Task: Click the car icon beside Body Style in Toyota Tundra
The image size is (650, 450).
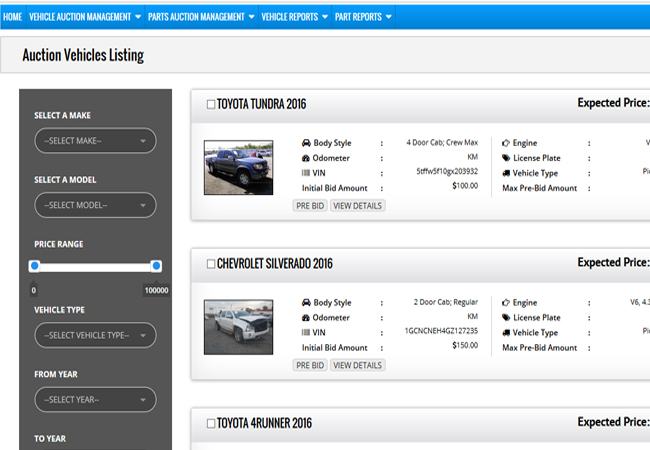Action: point(305,143)
